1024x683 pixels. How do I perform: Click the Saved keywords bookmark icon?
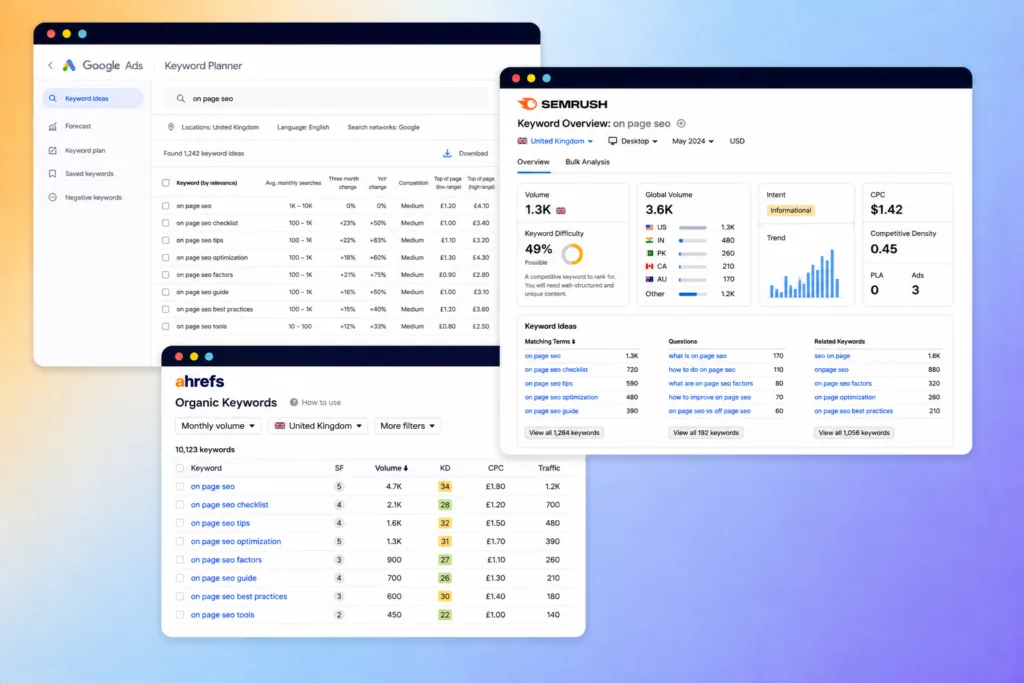[x=53, y=174]
